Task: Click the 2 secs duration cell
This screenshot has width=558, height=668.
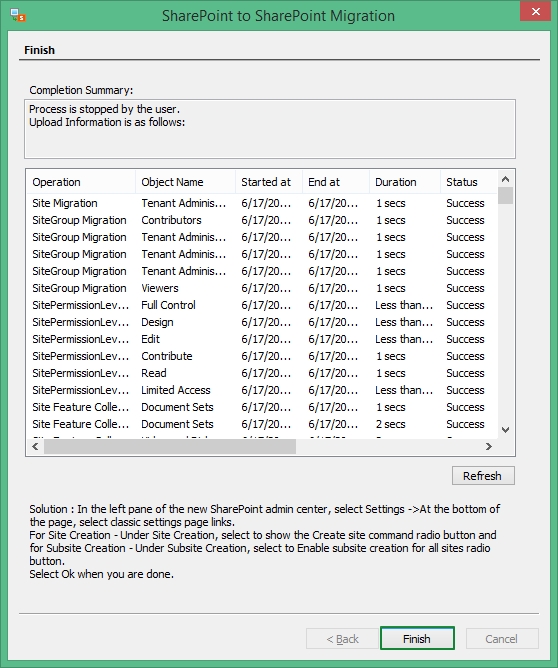Action: pyautogui.click(x=391, y=425)
